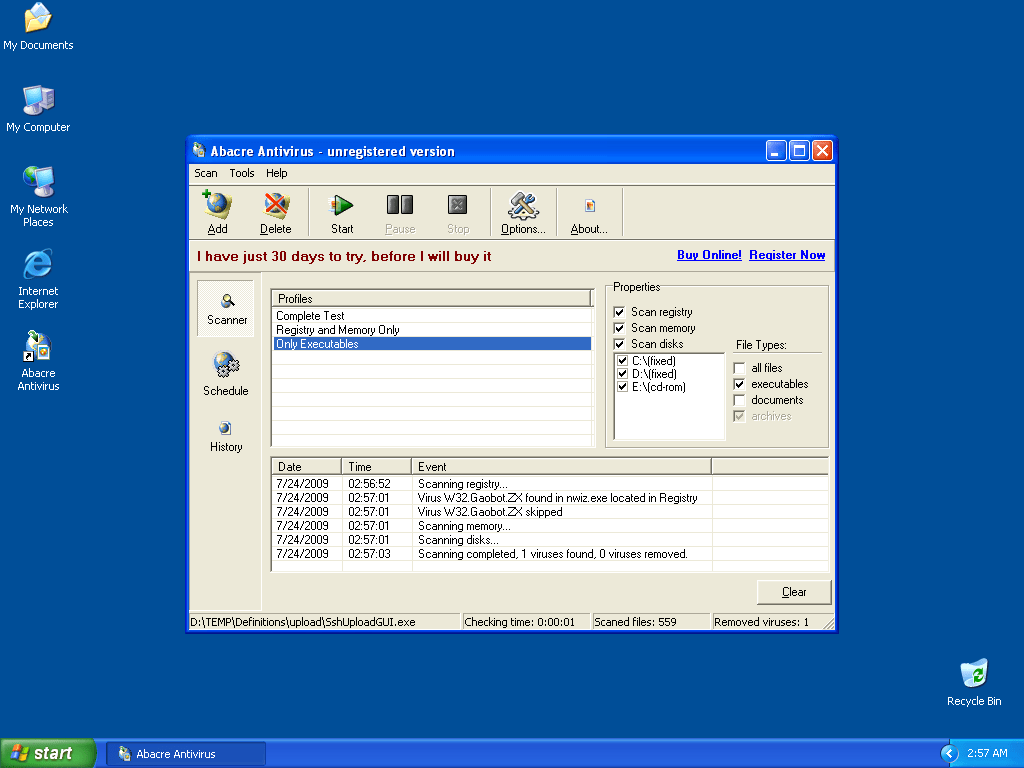Click the Register Now link

[787, 255]
